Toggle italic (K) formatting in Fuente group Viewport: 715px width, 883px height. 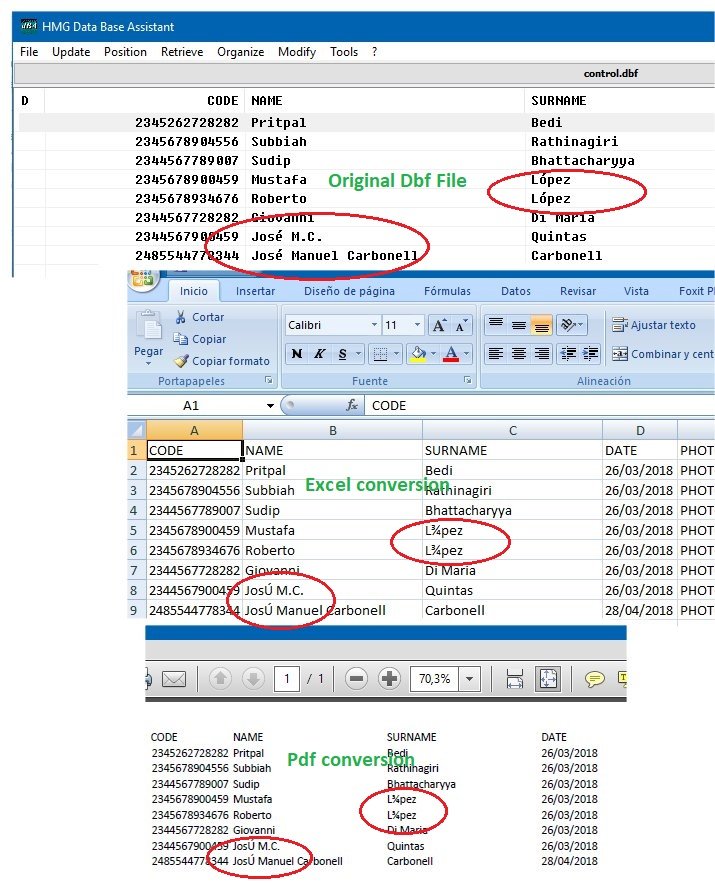pyautogui.click(x=319, y=354)
